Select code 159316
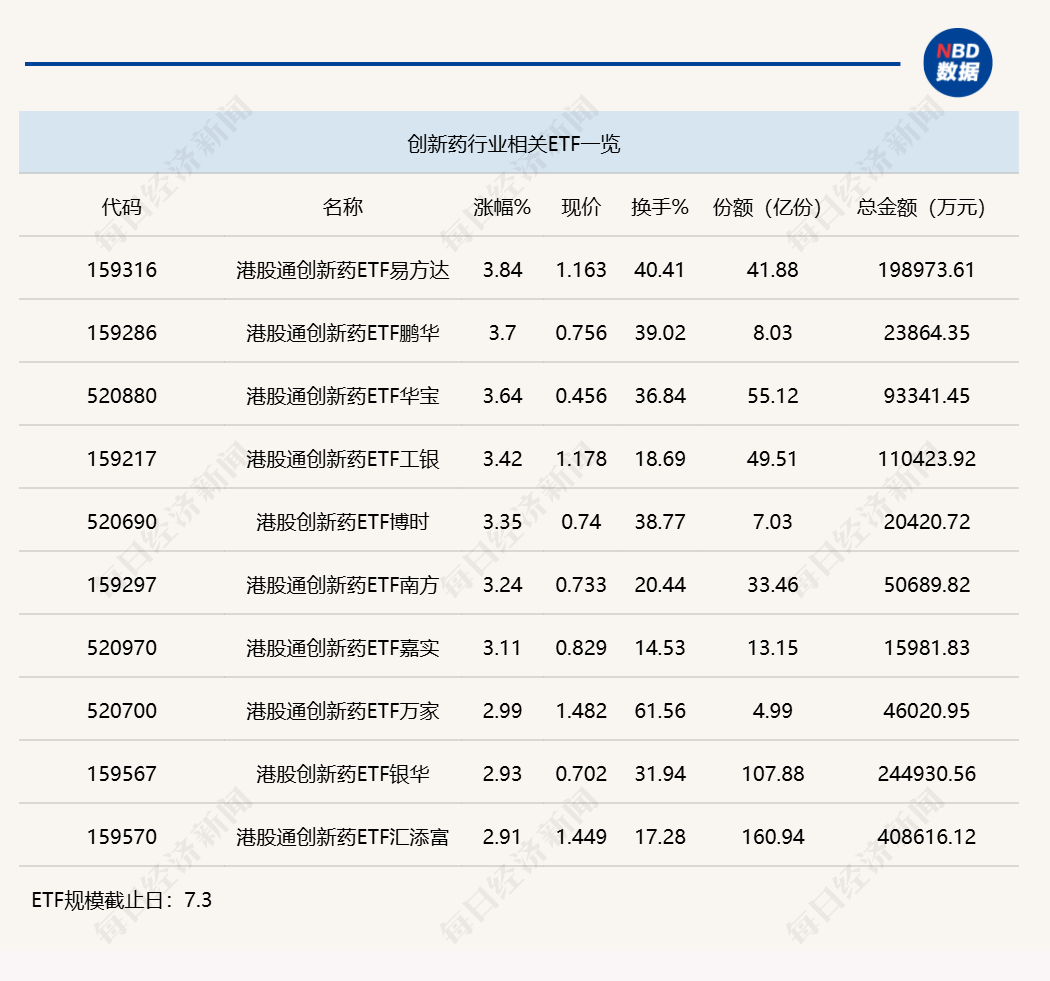This screenshot has height=981, width=1050. pyautogui.click(x=122, y=270)
